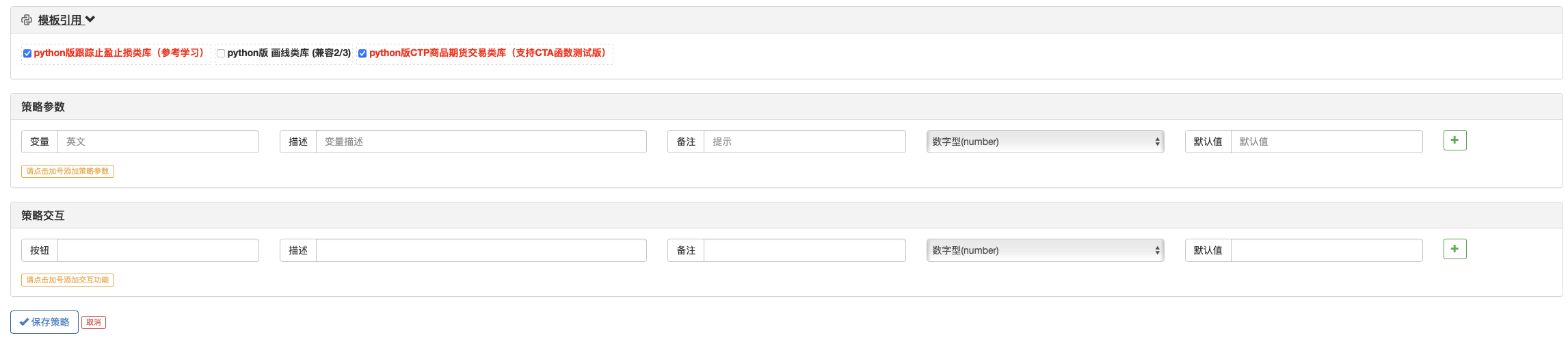Open type dropdown in 策略参数 section
This screenshot has height=344, width=1568.
(1045, 142)
